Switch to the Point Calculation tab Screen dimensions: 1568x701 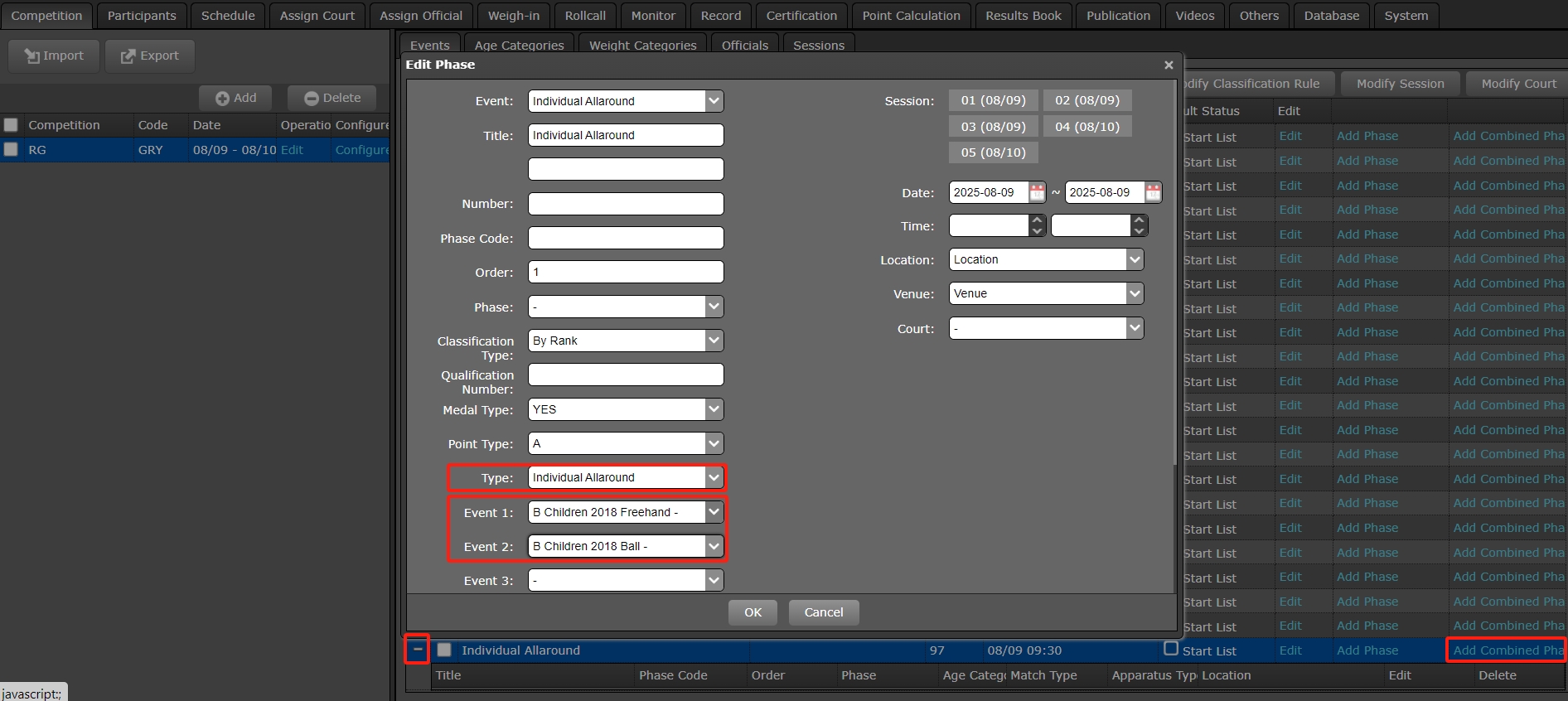911,16
